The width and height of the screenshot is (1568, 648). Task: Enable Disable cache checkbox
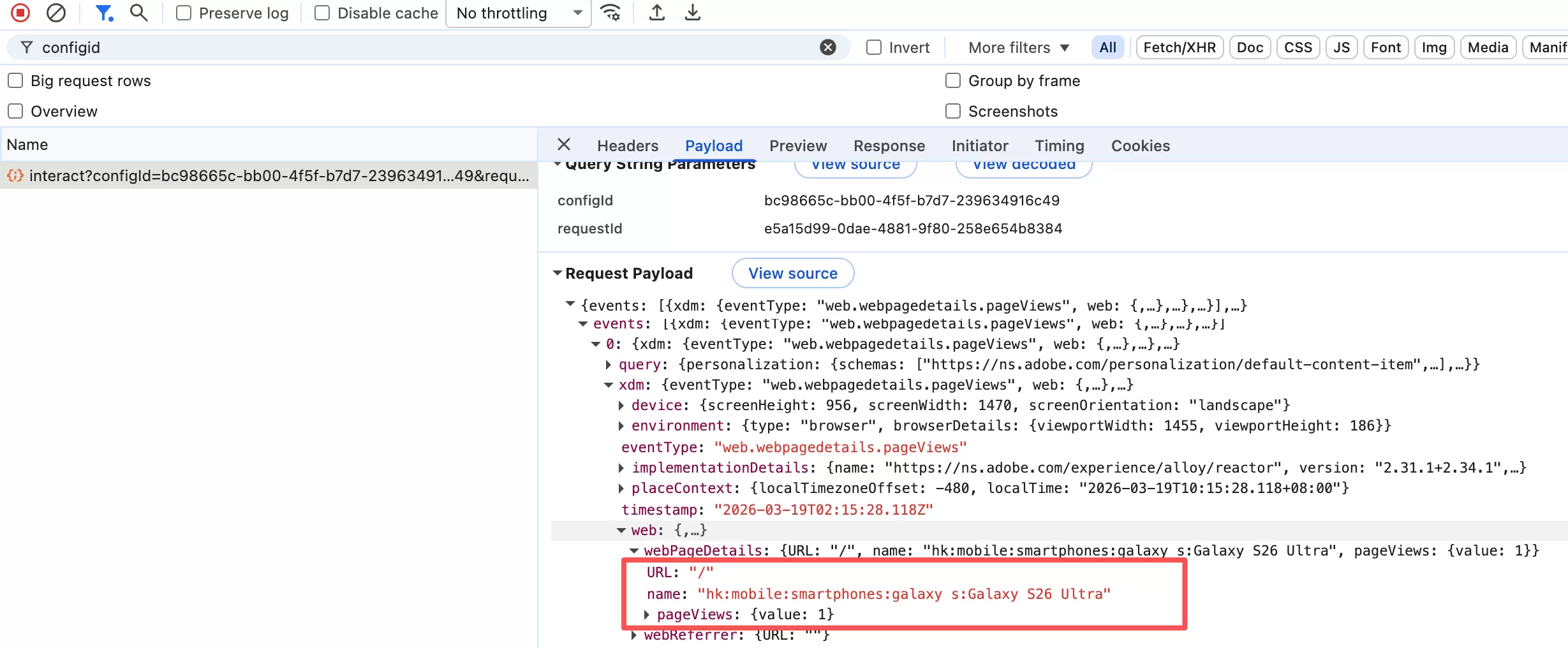pyautogui.click(x=322, y=13)
